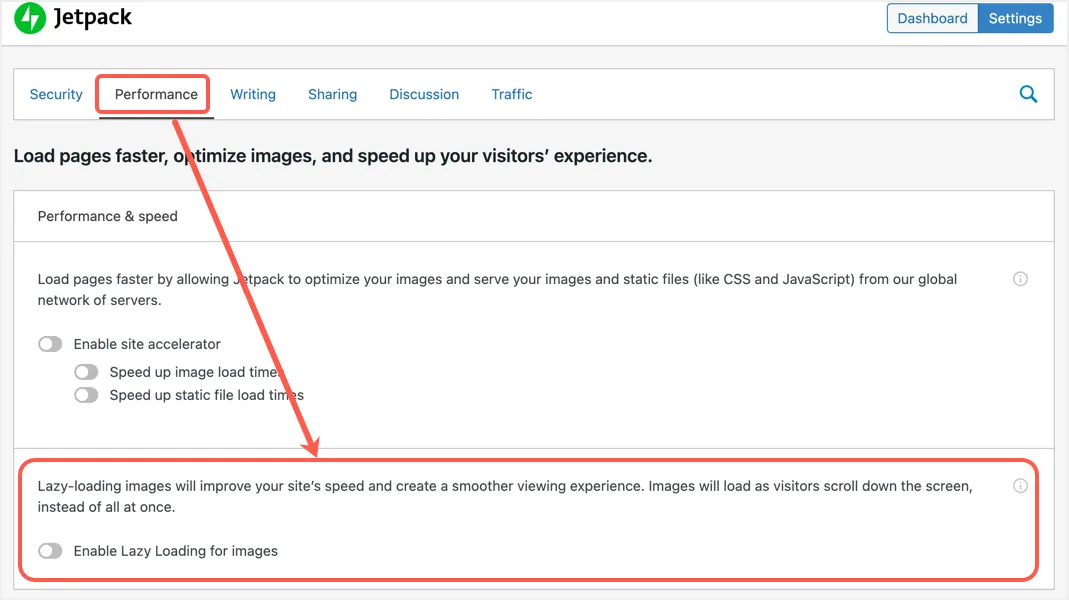Open the Writing tab

pyautogui.click(x=253, y=94)
